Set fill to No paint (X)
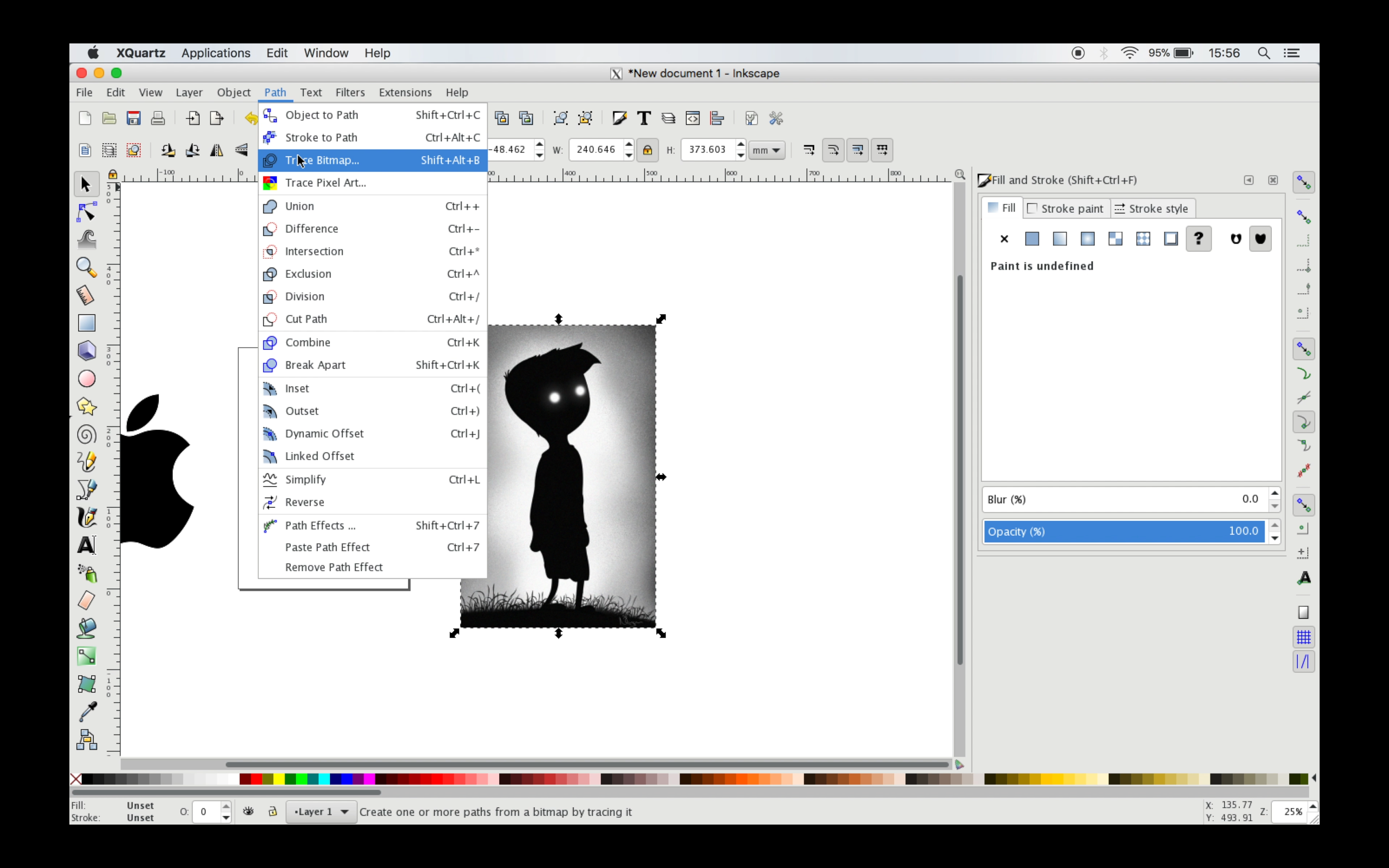The width and height of the screenshot is (1389, 868). 1005,239
